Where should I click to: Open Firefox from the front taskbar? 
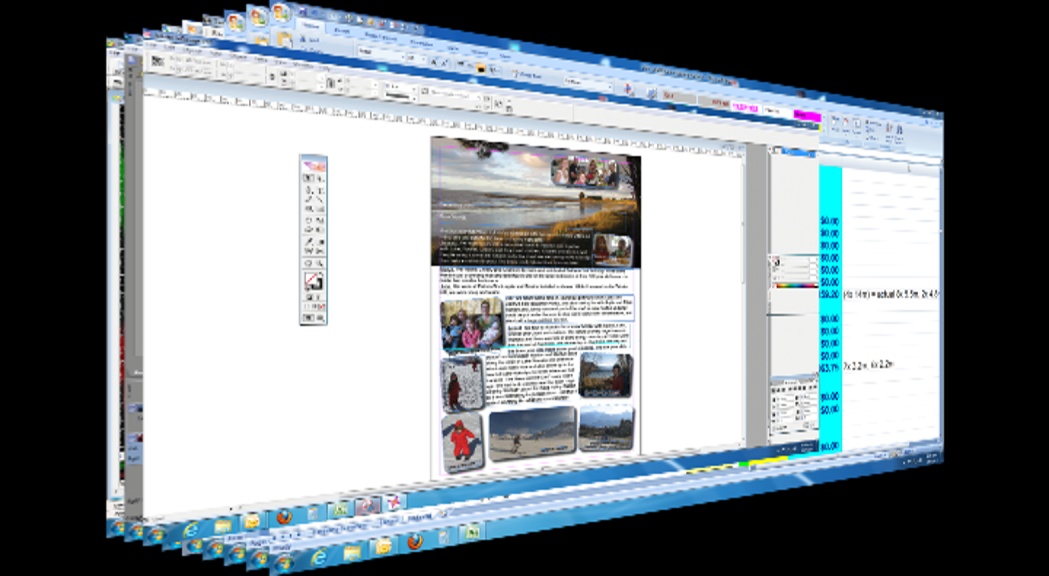tap(414, 541)
